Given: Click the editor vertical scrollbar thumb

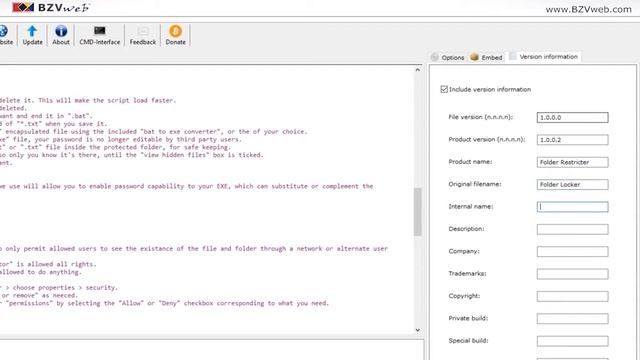Looking at the screenshot, I should tap(418, 212).
